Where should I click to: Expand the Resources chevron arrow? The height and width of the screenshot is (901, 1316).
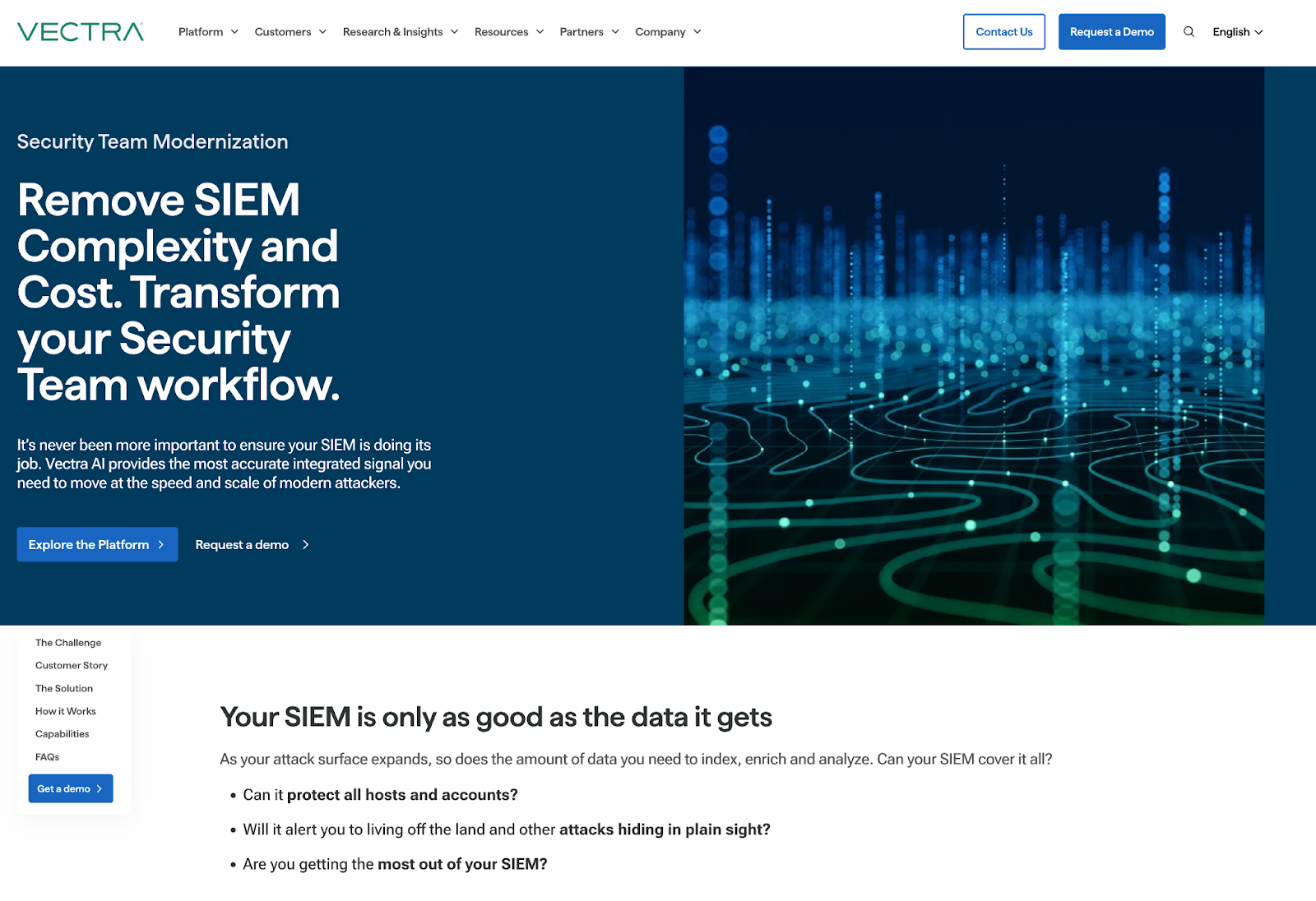coord(540,32)
